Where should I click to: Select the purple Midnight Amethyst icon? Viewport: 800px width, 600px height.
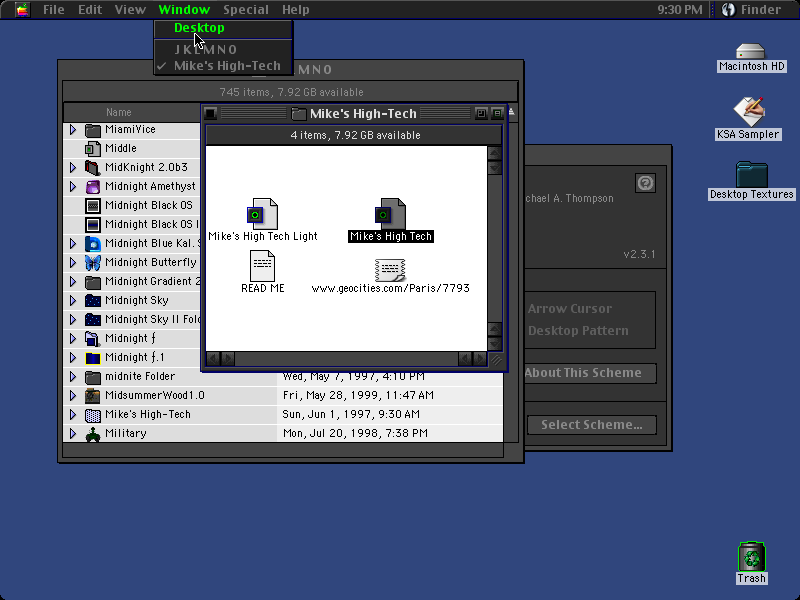pos(92,187)
